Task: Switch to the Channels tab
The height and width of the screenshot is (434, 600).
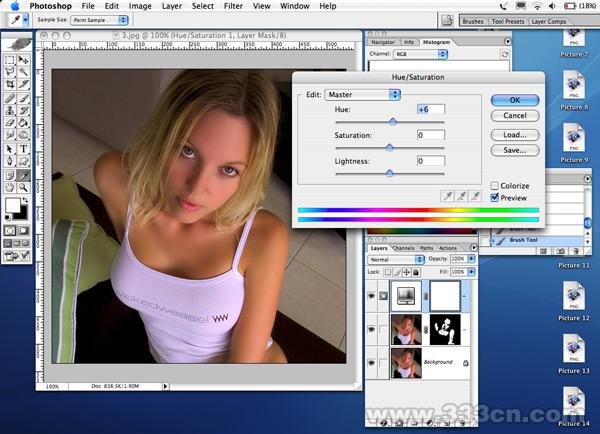Action: coord(404,248)
